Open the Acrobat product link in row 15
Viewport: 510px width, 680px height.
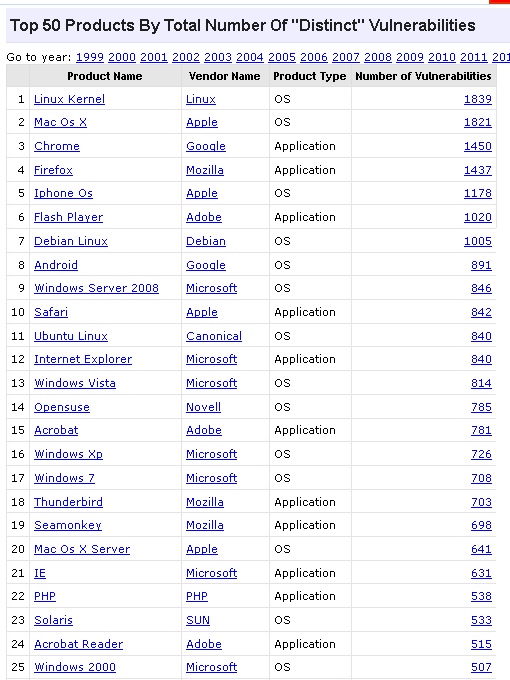pos(56,430)
